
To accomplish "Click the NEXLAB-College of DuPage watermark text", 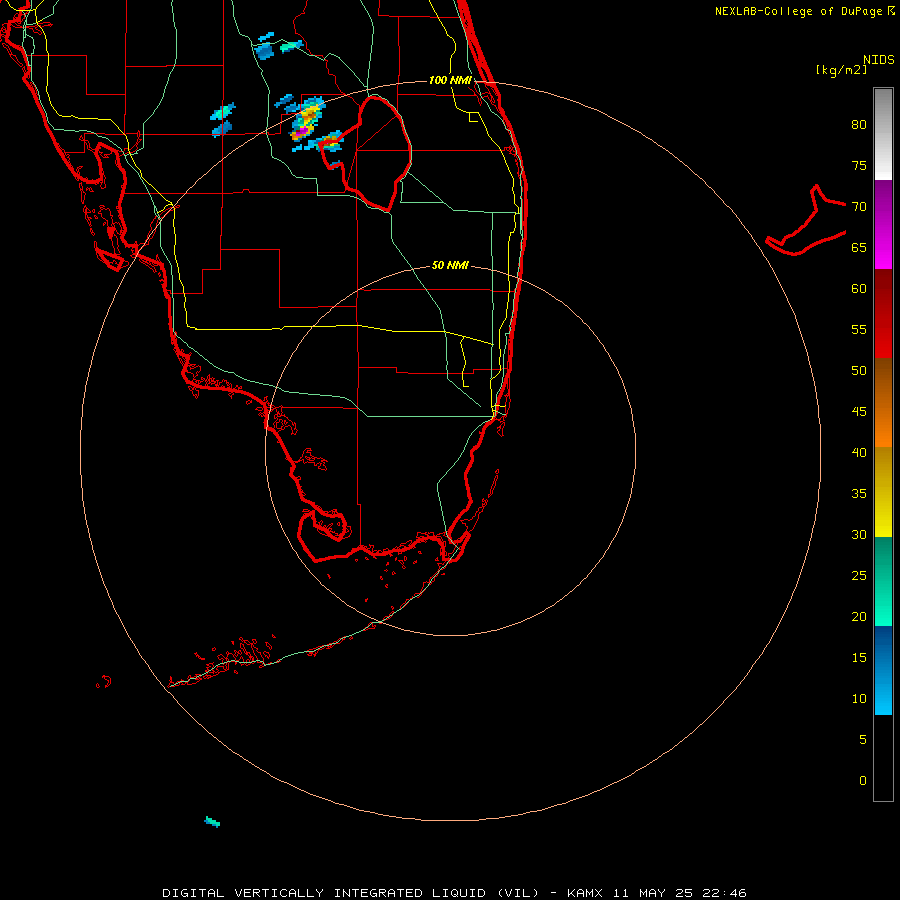I will tap(800, 11).
